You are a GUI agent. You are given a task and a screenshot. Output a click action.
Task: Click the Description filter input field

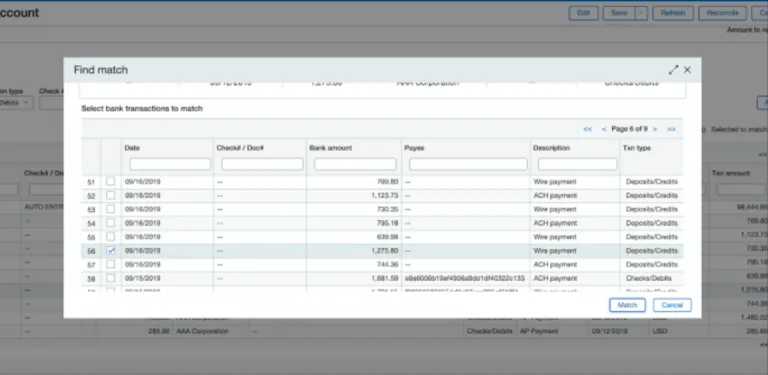click(577, 164)
